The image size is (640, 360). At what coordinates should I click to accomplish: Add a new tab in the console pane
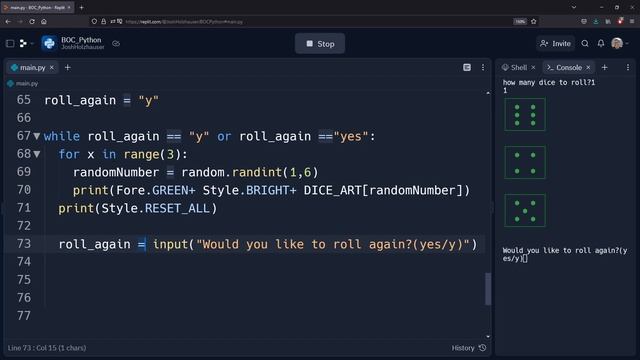604,68
